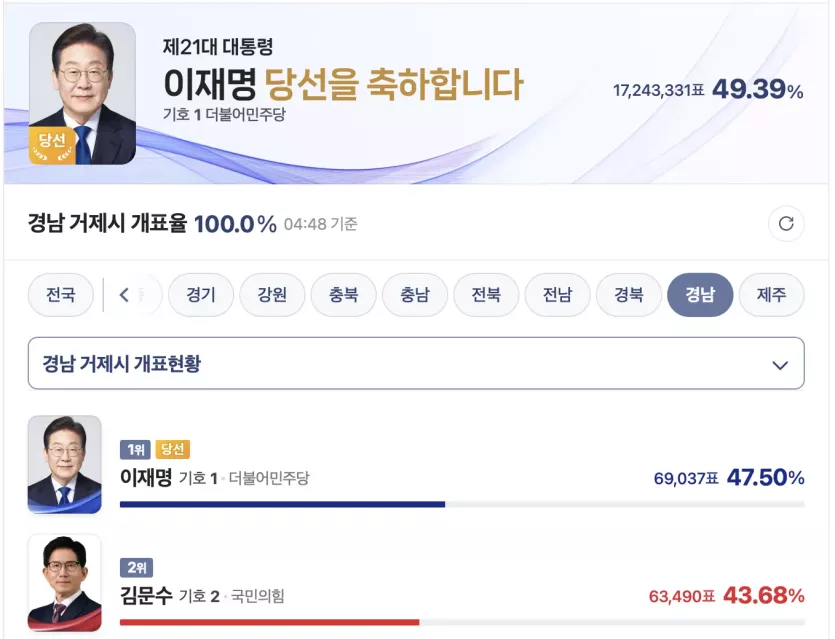The image size is (835, 639).
Task: Click the 당선 tag next to 1위
Action: 173,450
